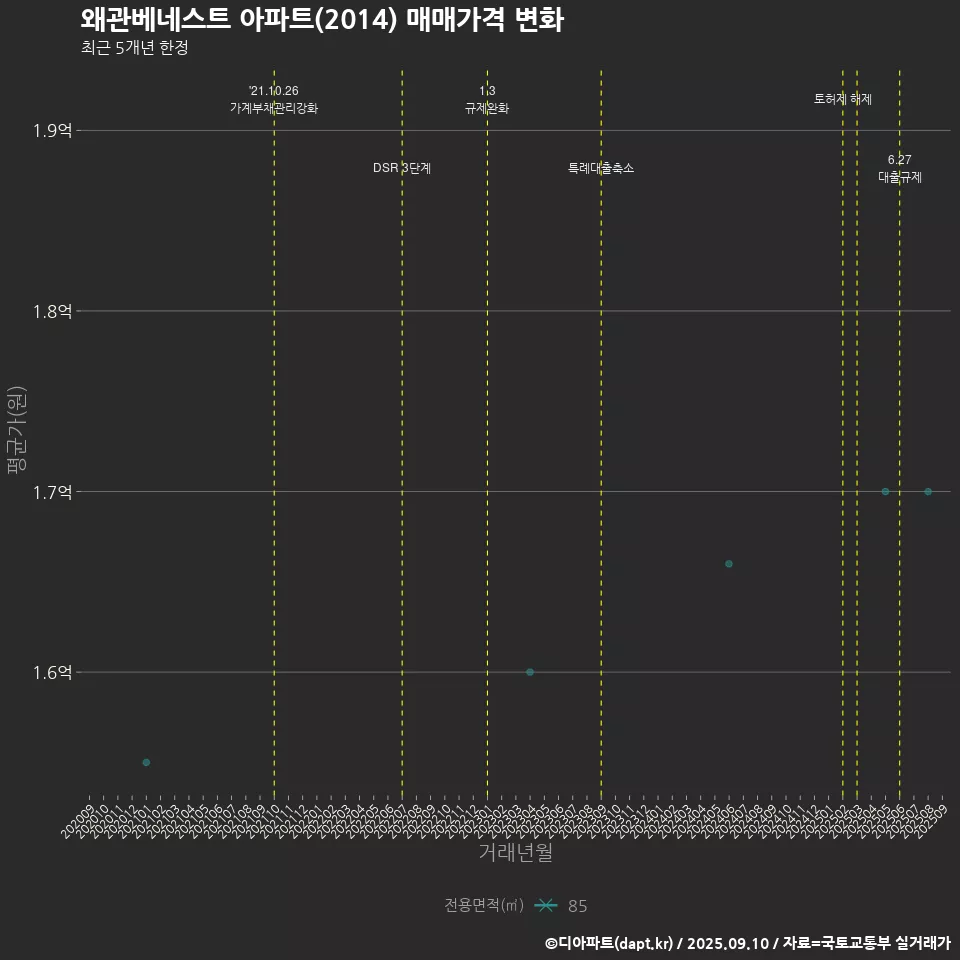Click the subtitle "최근 5개년 한정"
The image size is (960, 960).
134,47
